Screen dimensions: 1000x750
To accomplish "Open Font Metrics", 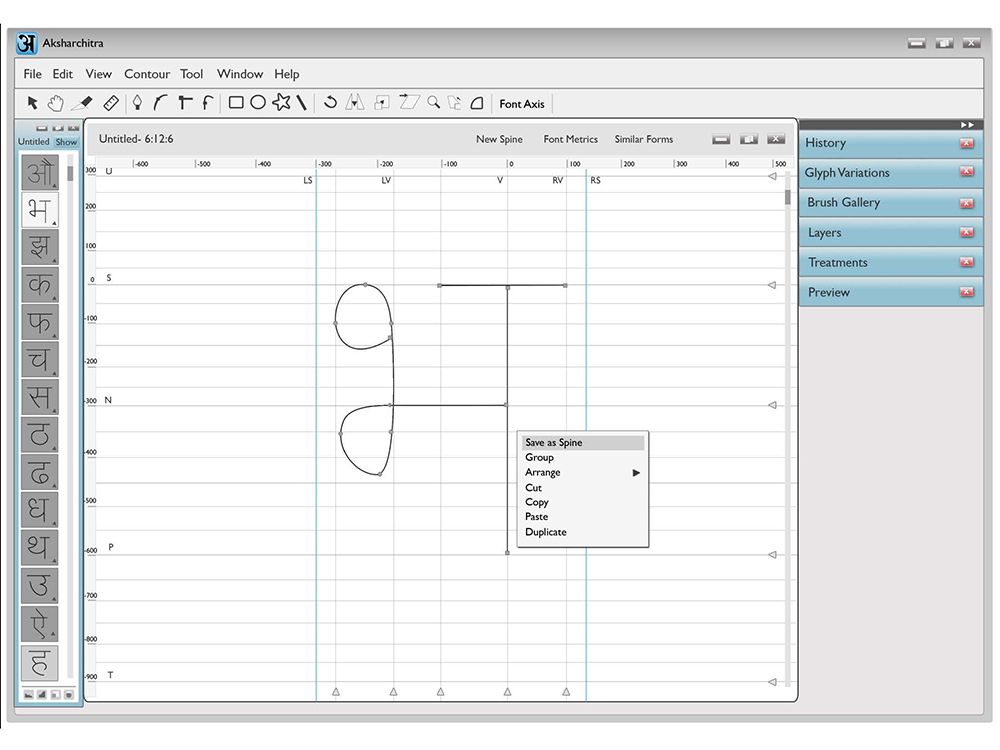I will tap(571, 139).
